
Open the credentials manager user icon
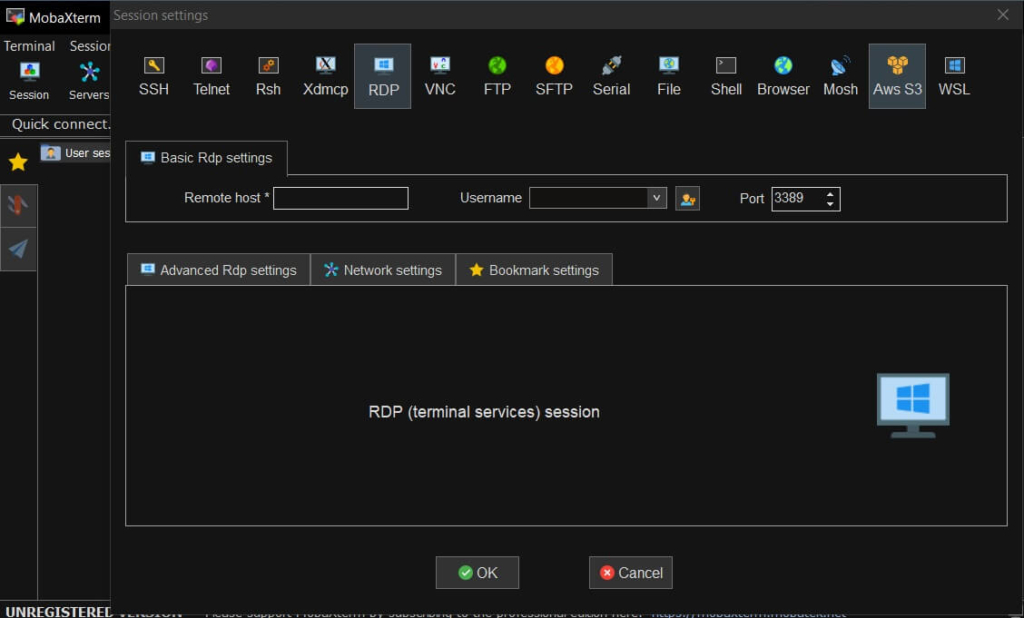pos(687,199)
